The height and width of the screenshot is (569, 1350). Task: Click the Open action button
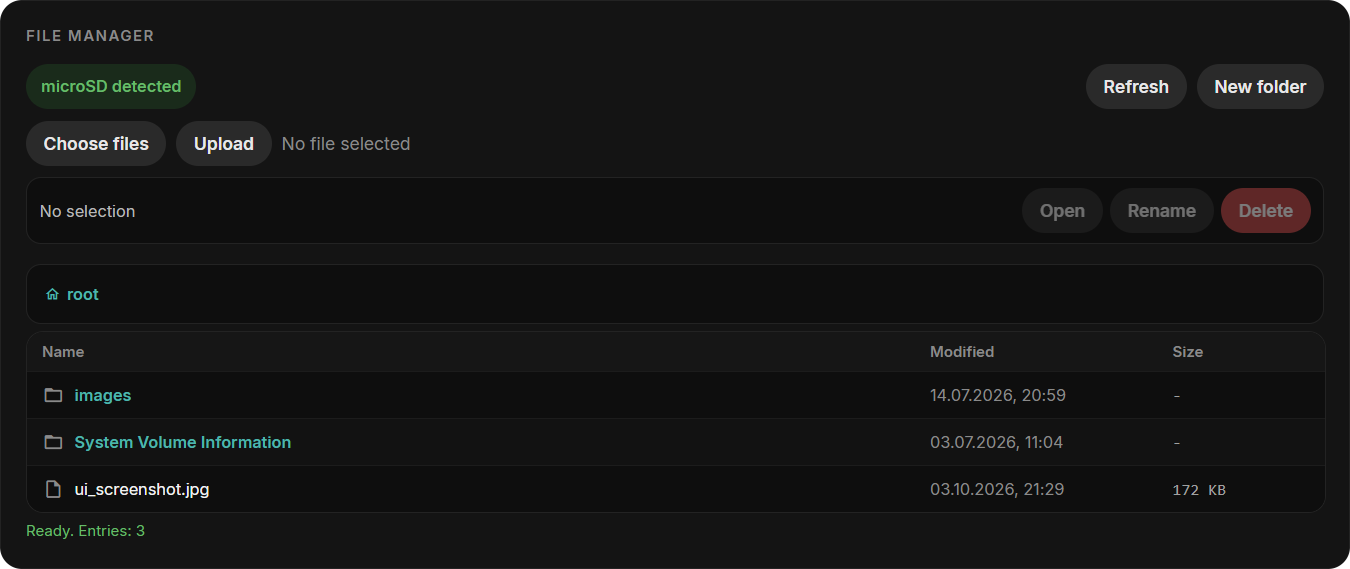(x=1062, y=211)
